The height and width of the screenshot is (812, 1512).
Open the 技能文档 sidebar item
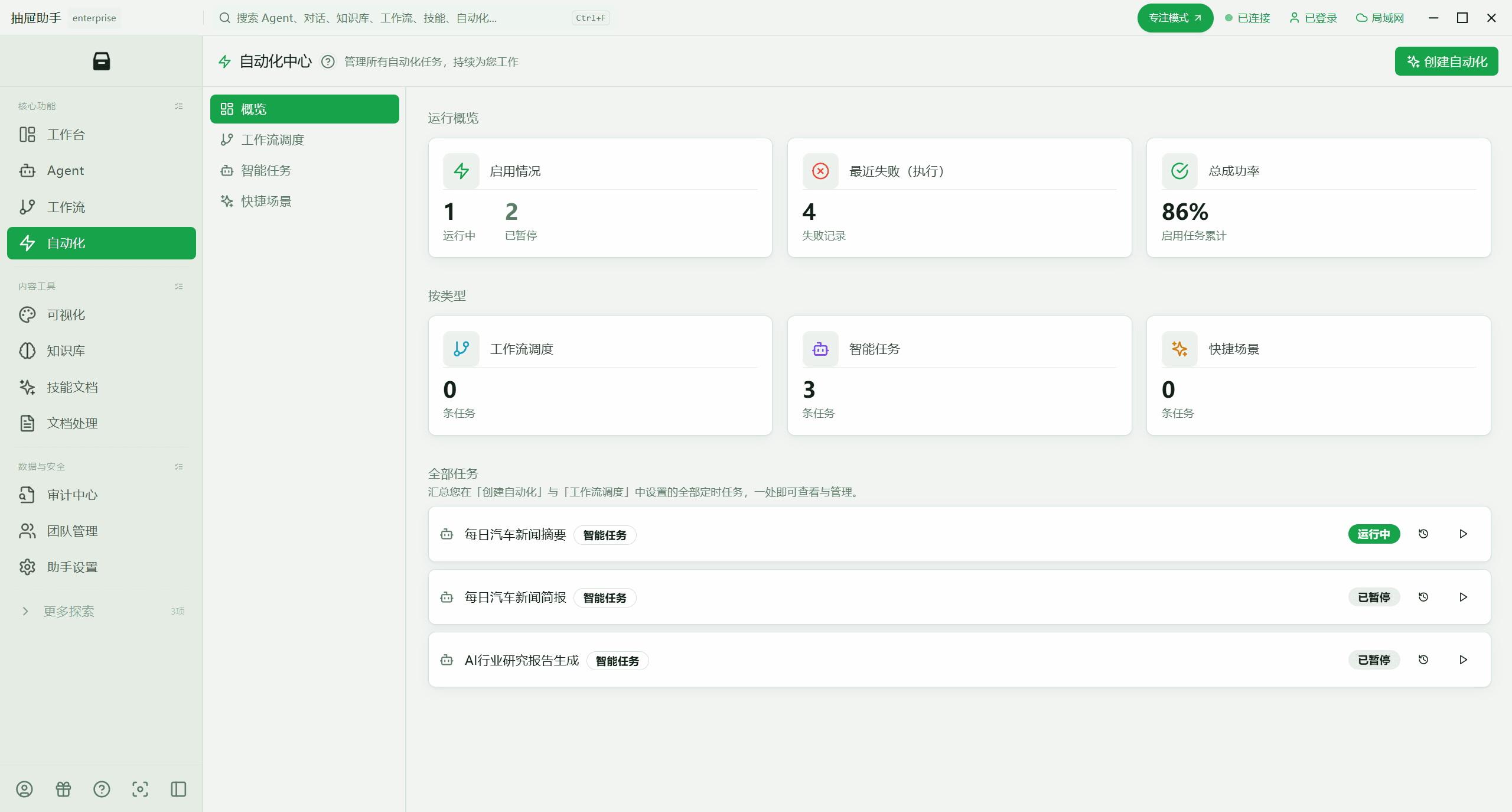tap(102, 387)
